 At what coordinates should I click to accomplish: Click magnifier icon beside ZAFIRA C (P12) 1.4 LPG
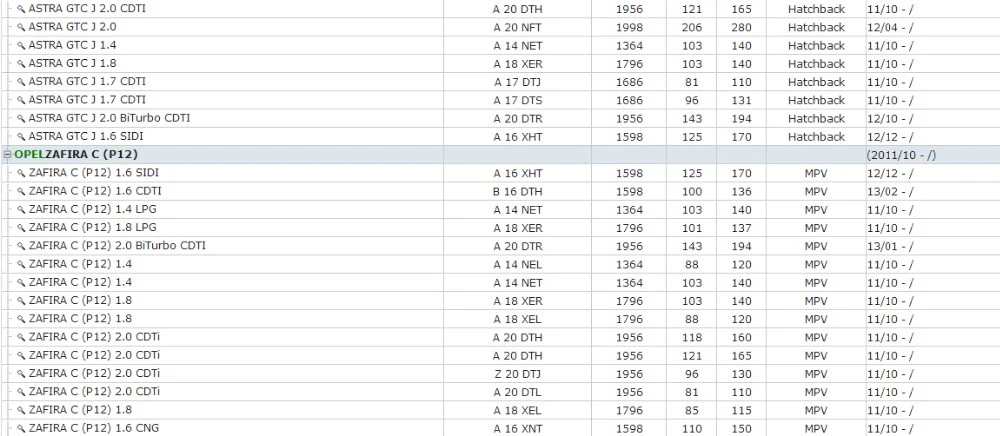[x=21, y=210]
